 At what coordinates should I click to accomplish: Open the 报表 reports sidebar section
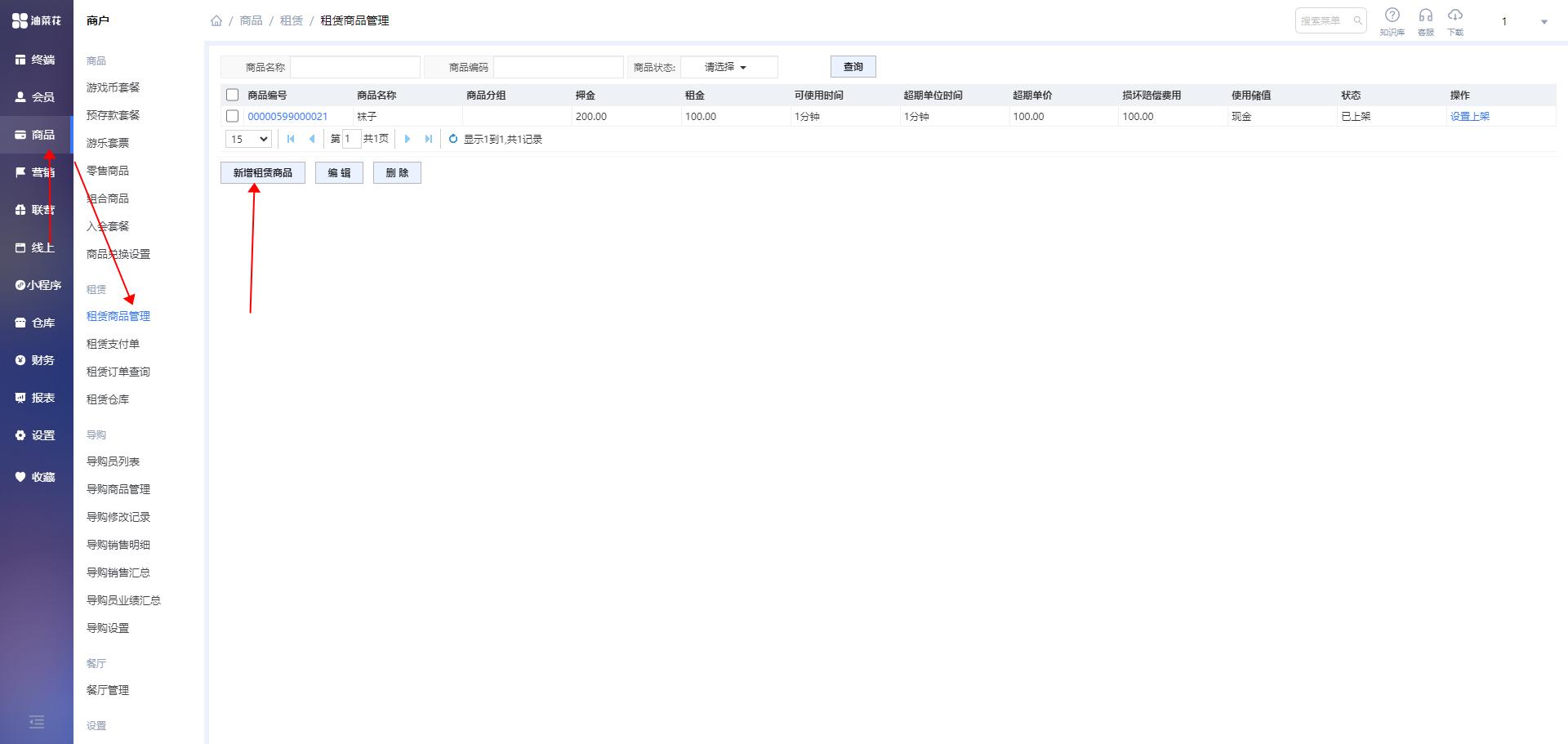(x=36, y=398)
